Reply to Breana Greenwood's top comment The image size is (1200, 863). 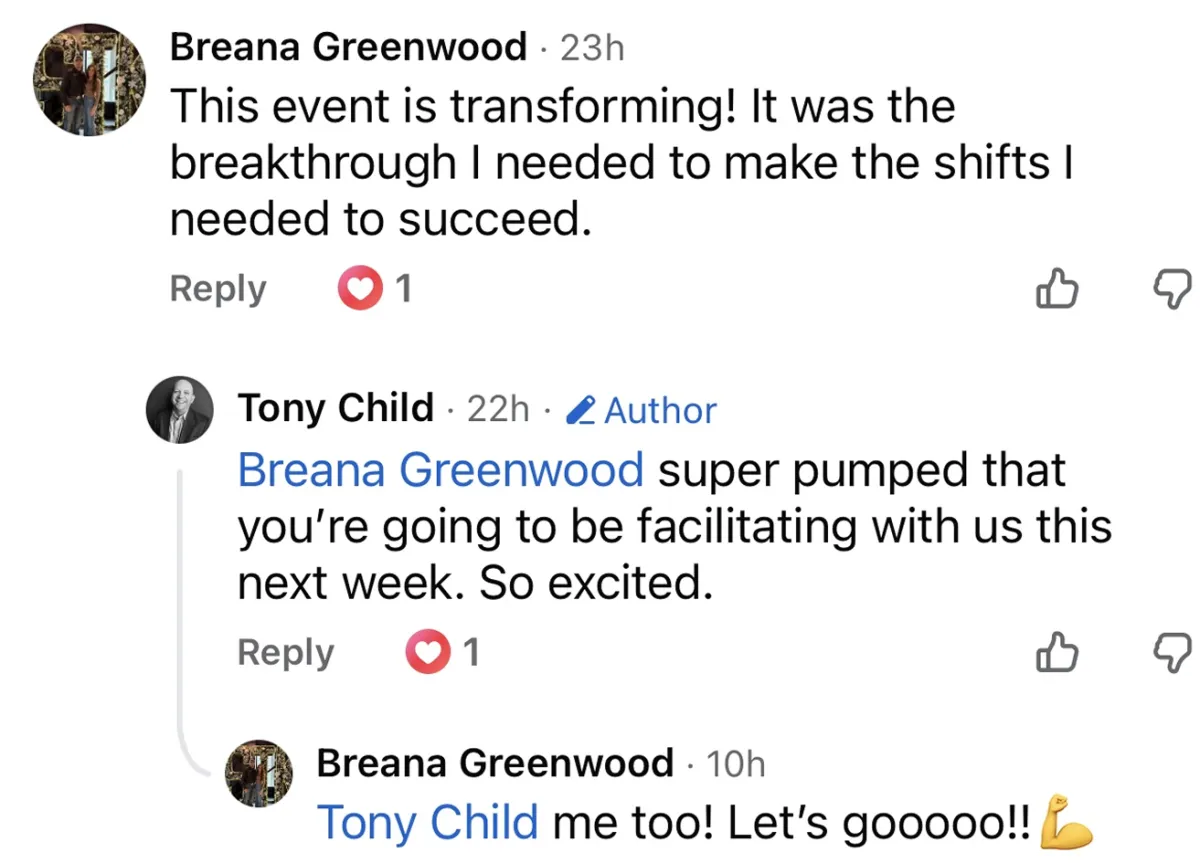coord(218,289)
